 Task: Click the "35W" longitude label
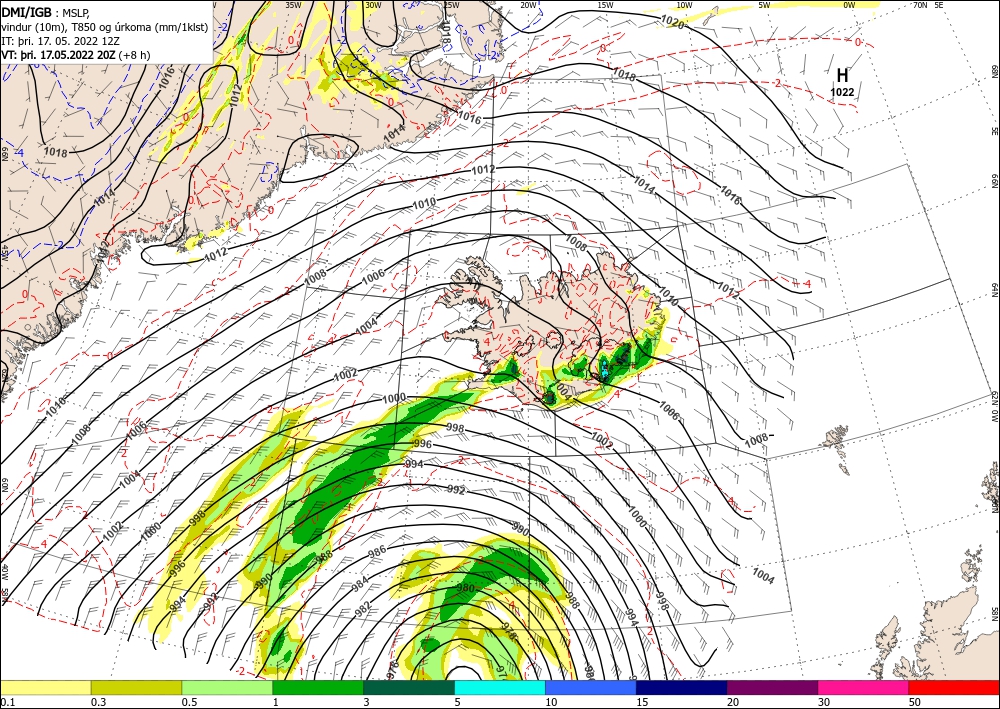[293, 5]
